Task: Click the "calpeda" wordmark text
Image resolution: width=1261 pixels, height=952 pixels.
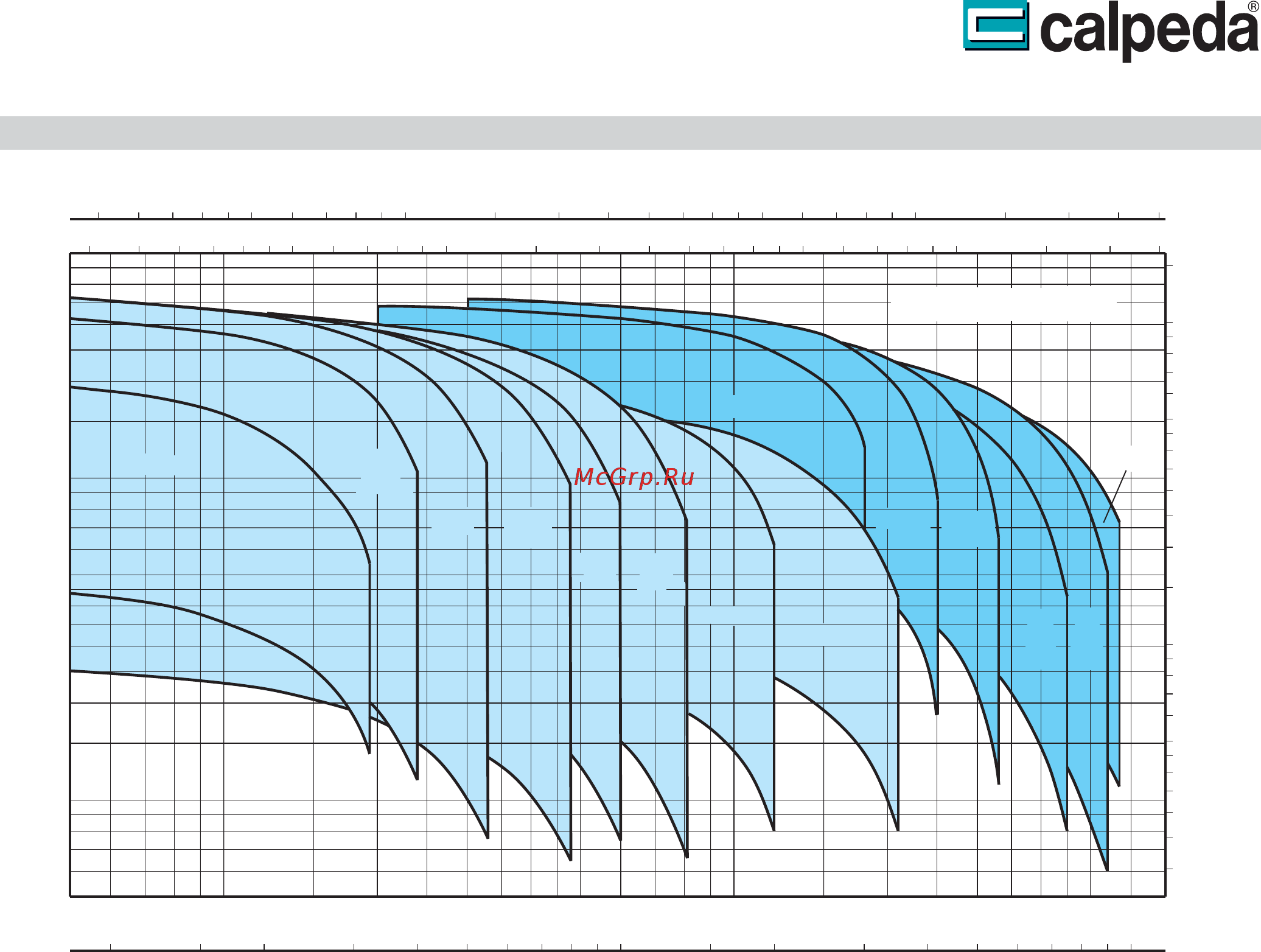Action: coord(1148,30)
